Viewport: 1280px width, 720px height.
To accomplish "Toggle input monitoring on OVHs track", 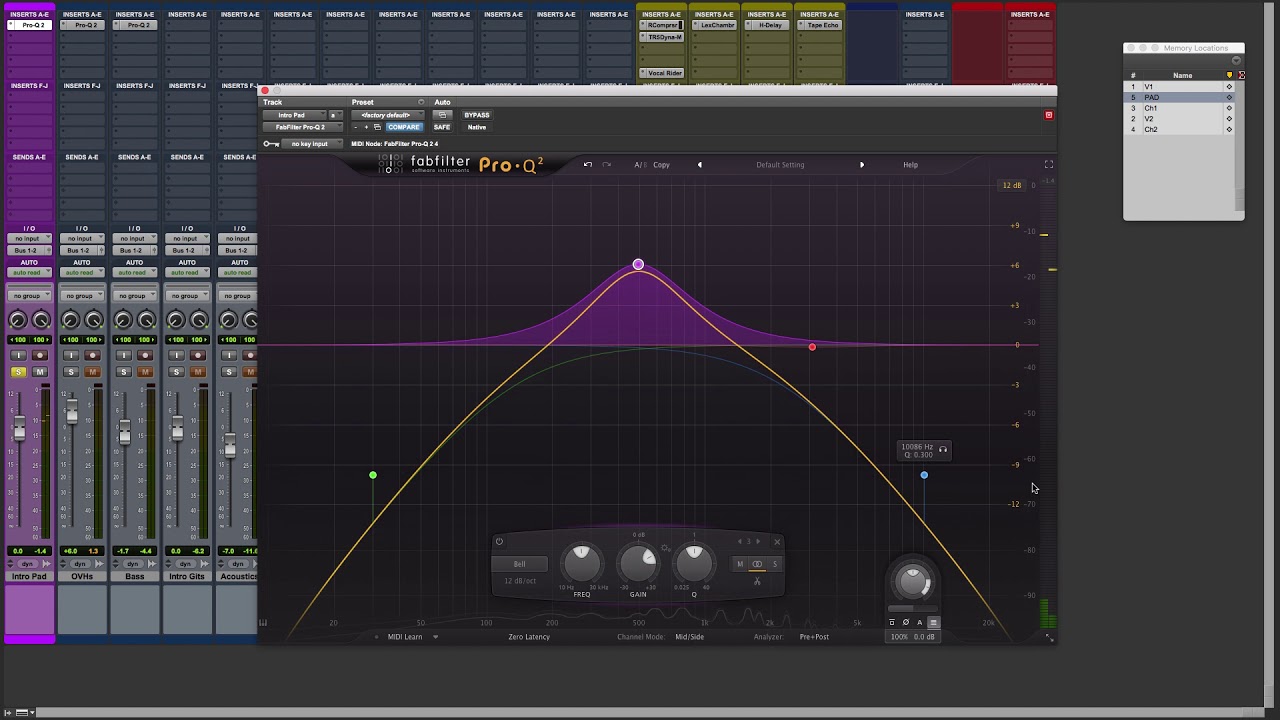I will (71, 355).
